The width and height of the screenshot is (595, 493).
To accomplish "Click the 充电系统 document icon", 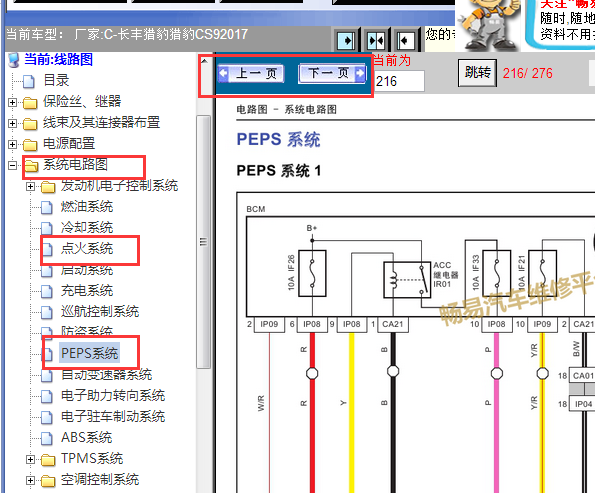I will coord(47,291).
